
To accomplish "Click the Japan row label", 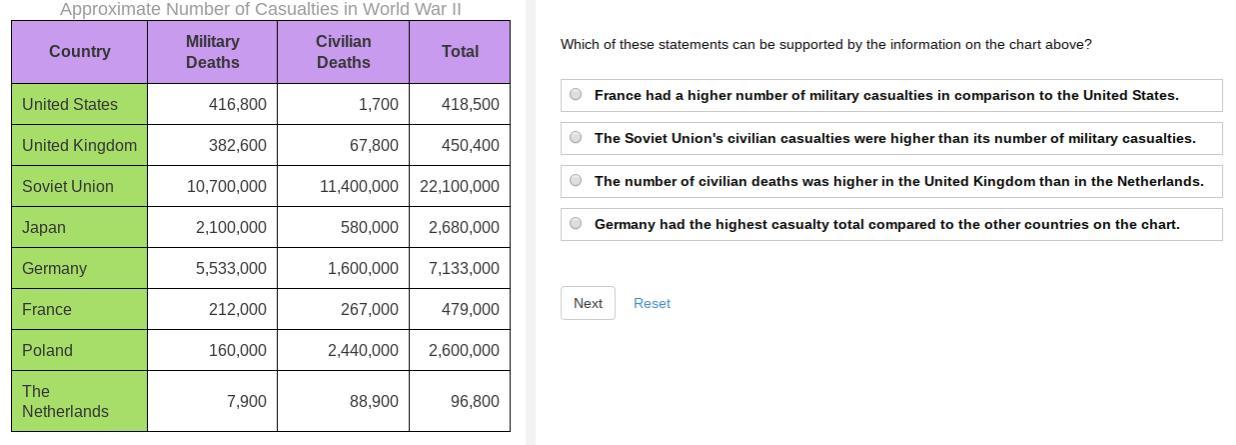I will 44,227.
